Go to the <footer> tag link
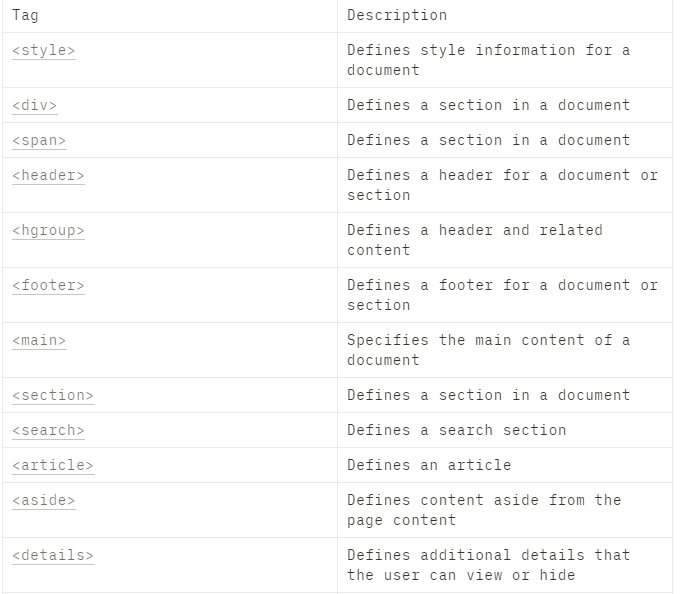 48,286
